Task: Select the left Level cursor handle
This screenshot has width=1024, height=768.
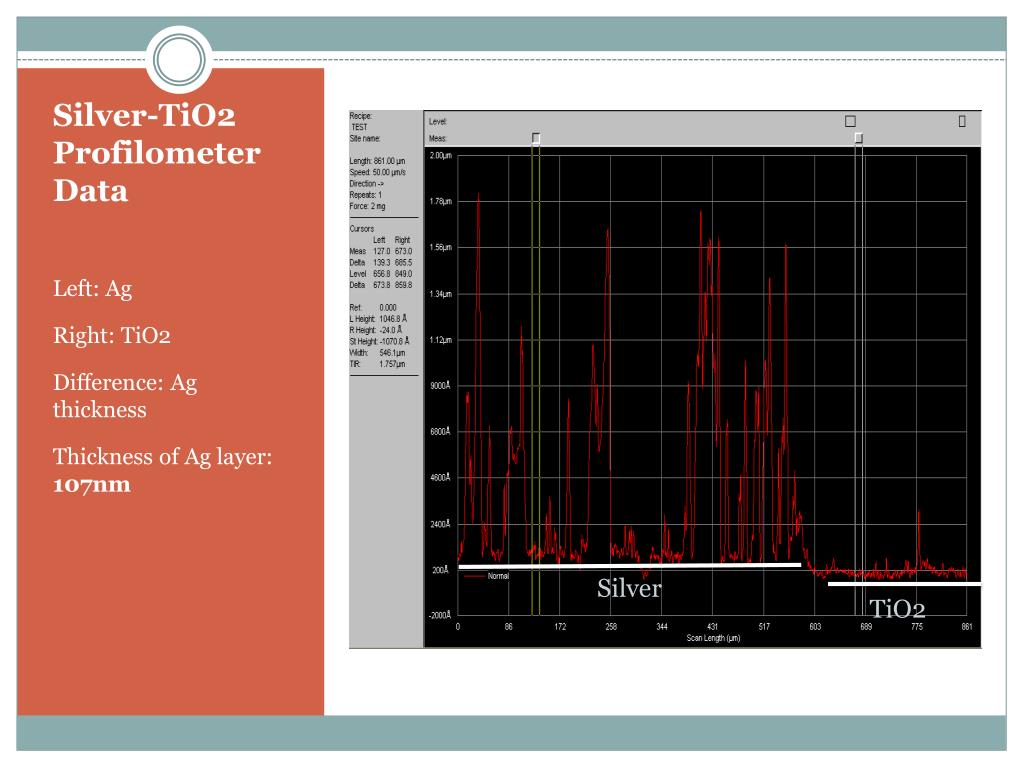Action: click(850, 121)
